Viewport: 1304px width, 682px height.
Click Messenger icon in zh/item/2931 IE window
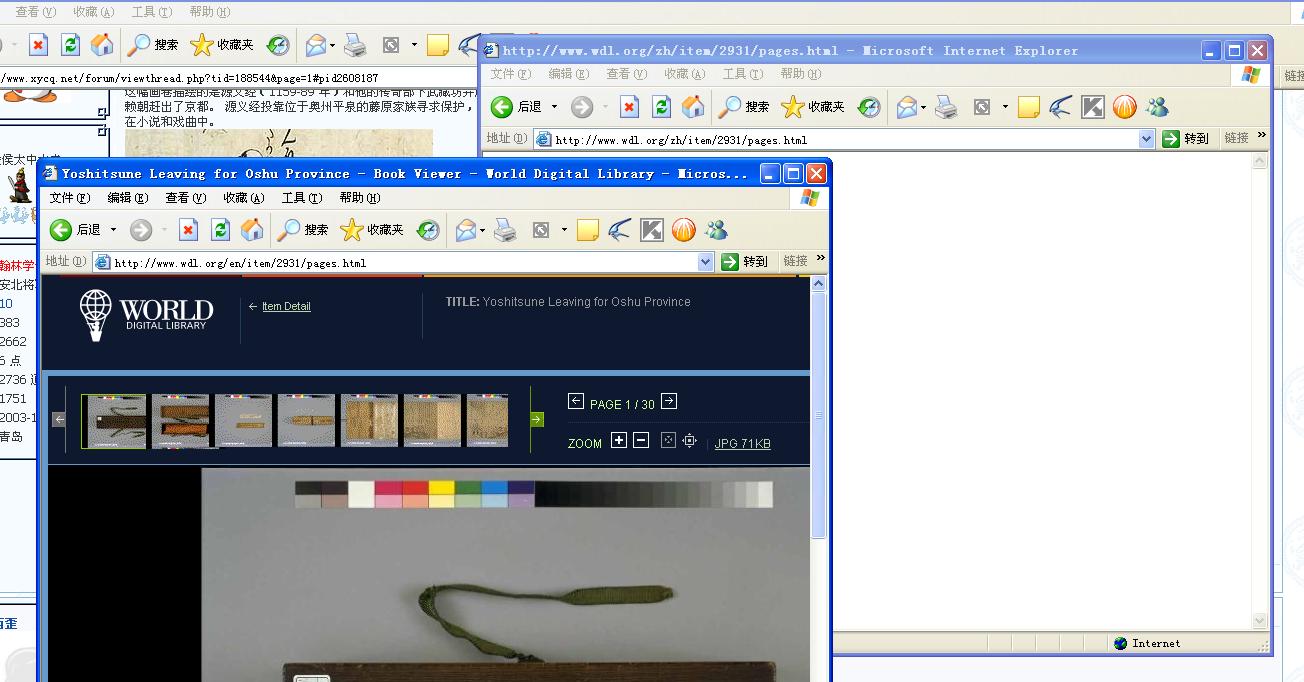1157,107
